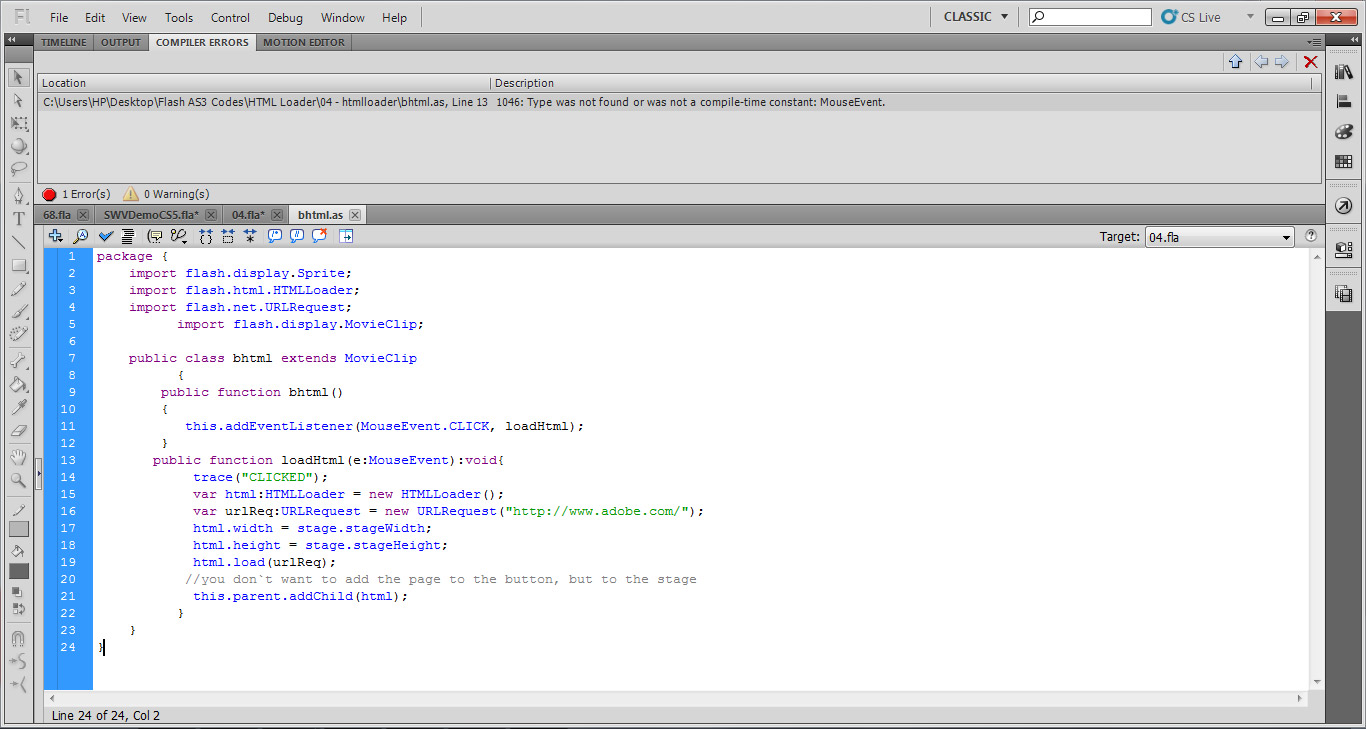Viewport: 1366px width, 729px height.
Task: Select the Paint Bucket tool
Action: click(19, 384)
